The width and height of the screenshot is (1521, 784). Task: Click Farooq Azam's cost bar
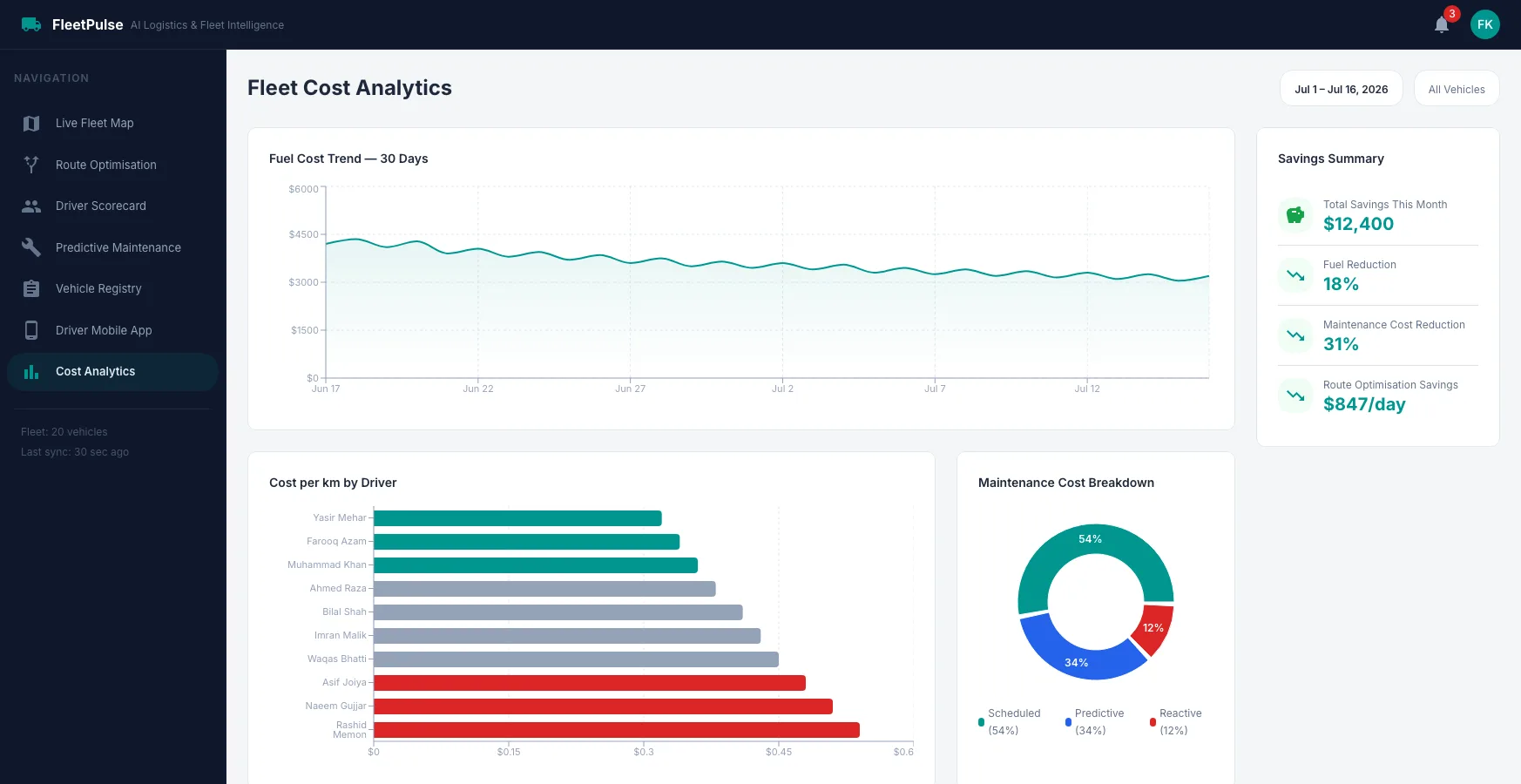[526, 542]
